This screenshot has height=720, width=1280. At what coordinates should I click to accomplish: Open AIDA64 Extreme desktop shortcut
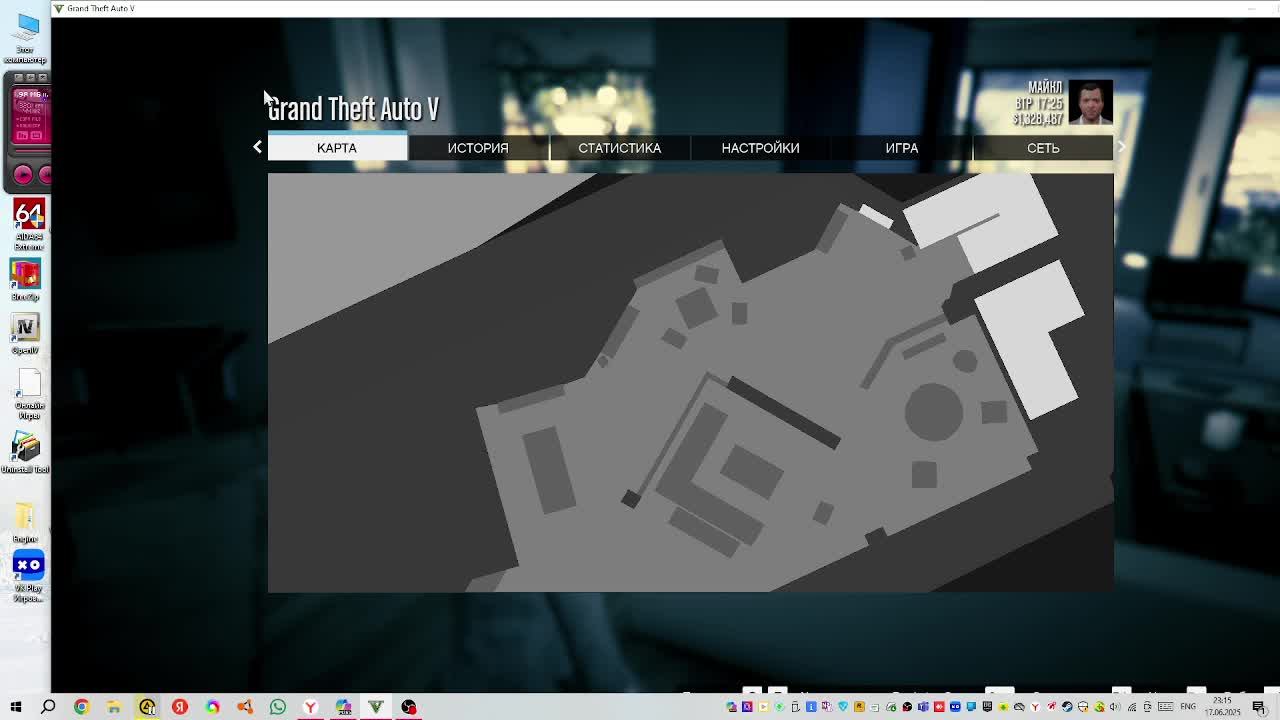[28, 225]
